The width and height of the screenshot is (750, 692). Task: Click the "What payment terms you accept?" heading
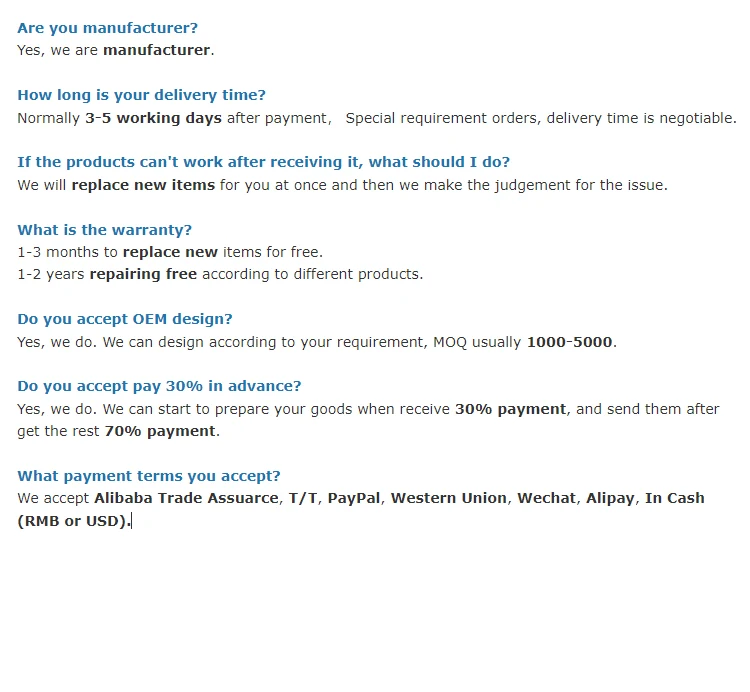coord(148,476)
